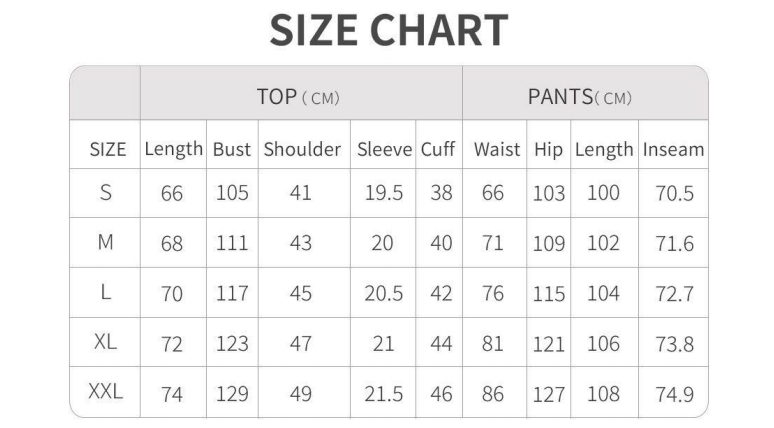774x428 pixels.
Task: Click the XXL size row label
Action: coord(106,393)
